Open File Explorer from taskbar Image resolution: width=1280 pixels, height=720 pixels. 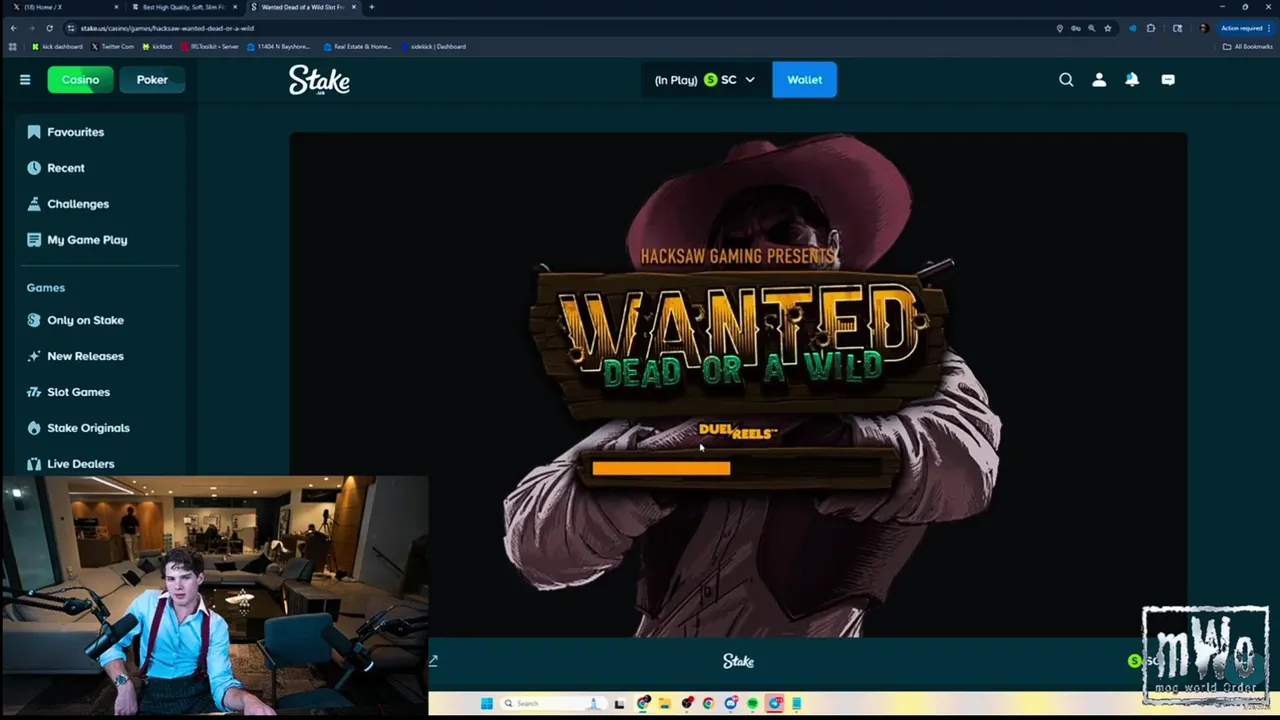[x=664, y=703]
